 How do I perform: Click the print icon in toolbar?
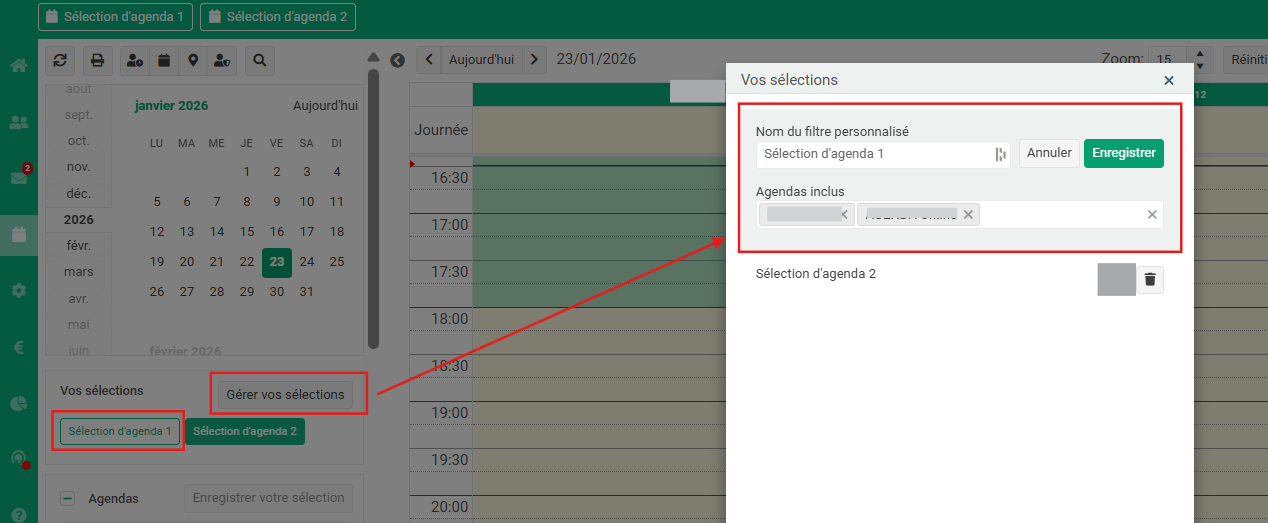pyautogui.click(x=97, y=61)
